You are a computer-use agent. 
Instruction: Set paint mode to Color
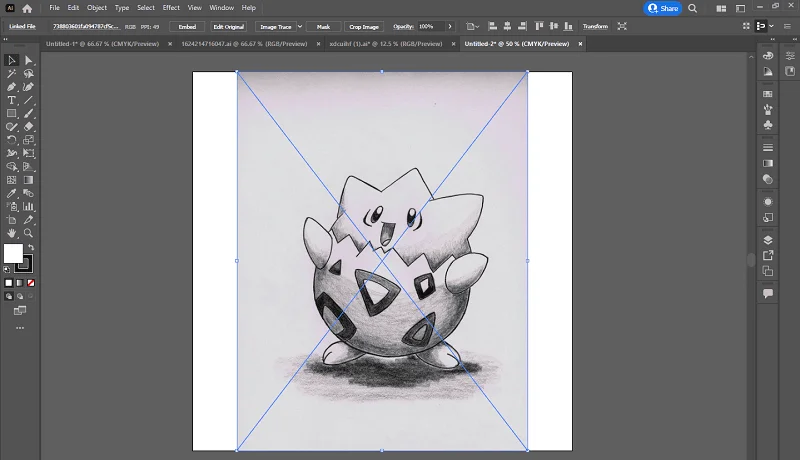(x=9, y=283)
